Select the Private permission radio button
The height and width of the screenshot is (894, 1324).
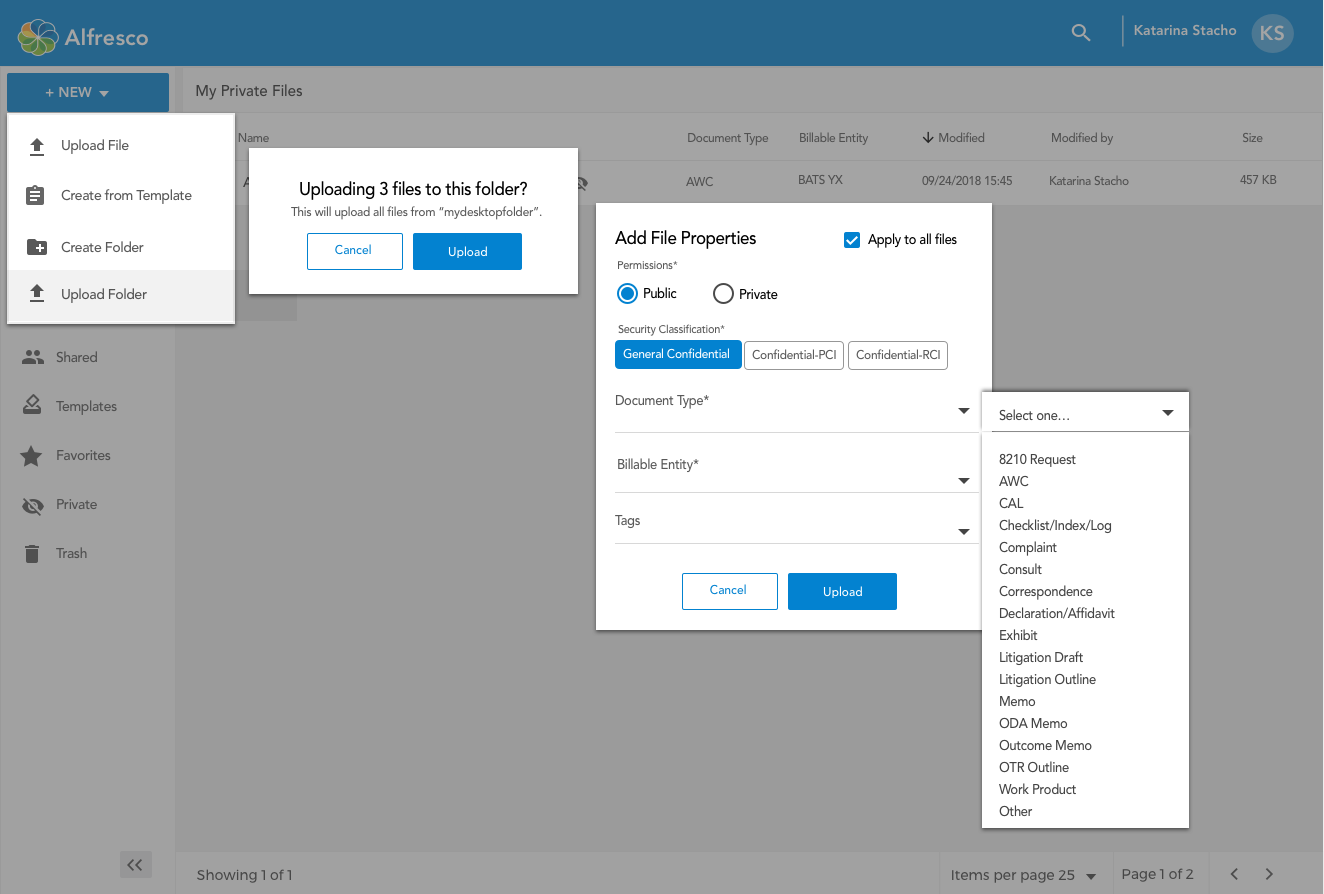click(723, 294)
